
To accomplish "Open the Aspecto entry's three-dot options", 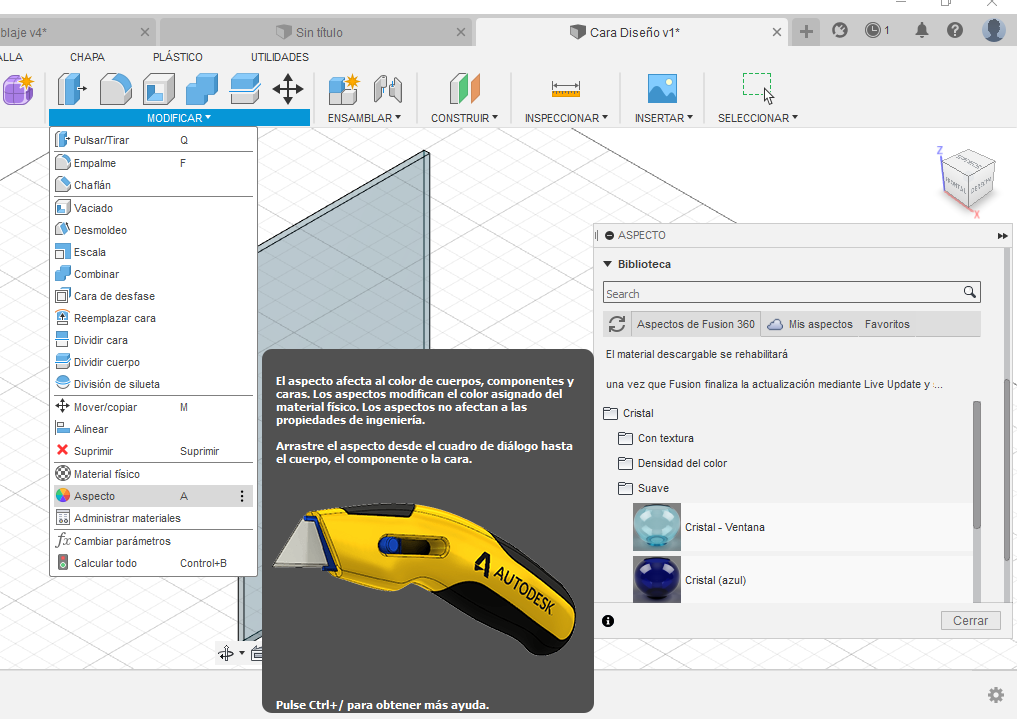I will [x=242, y=496].
